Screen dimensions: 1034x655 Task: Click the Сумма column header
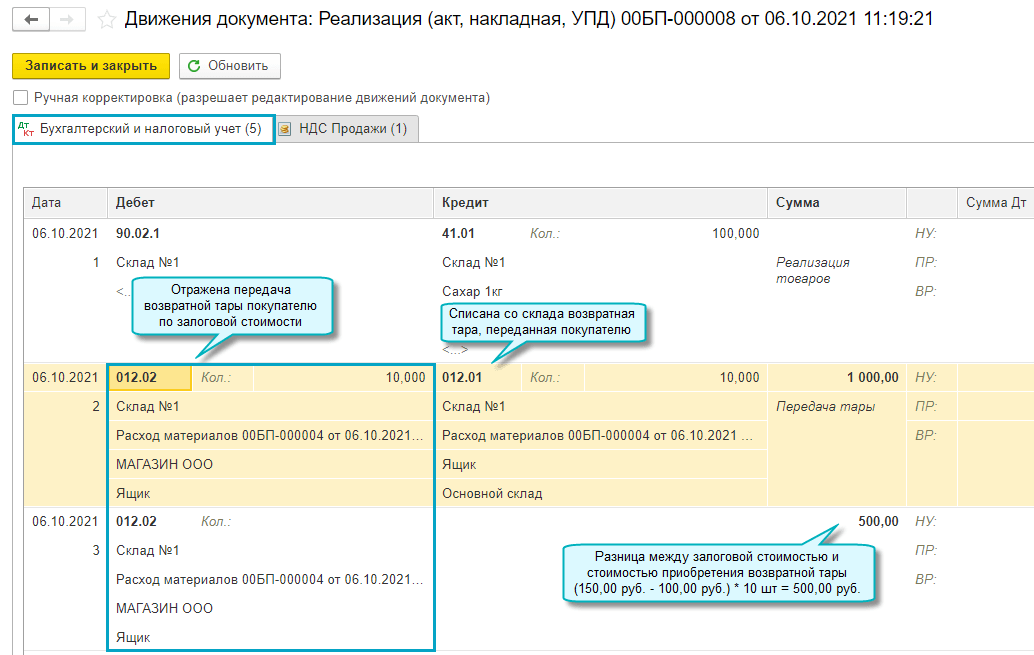[797, 203]
